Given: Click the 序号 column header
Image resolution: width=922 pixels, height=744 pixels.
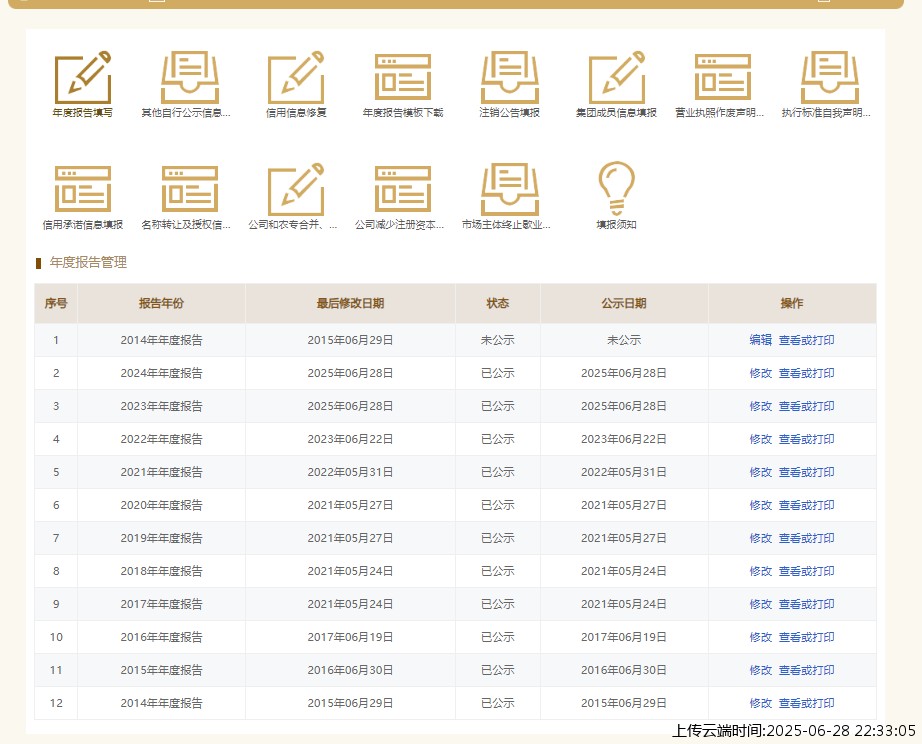Looking at the screenshot, I should tap(56, 303).
